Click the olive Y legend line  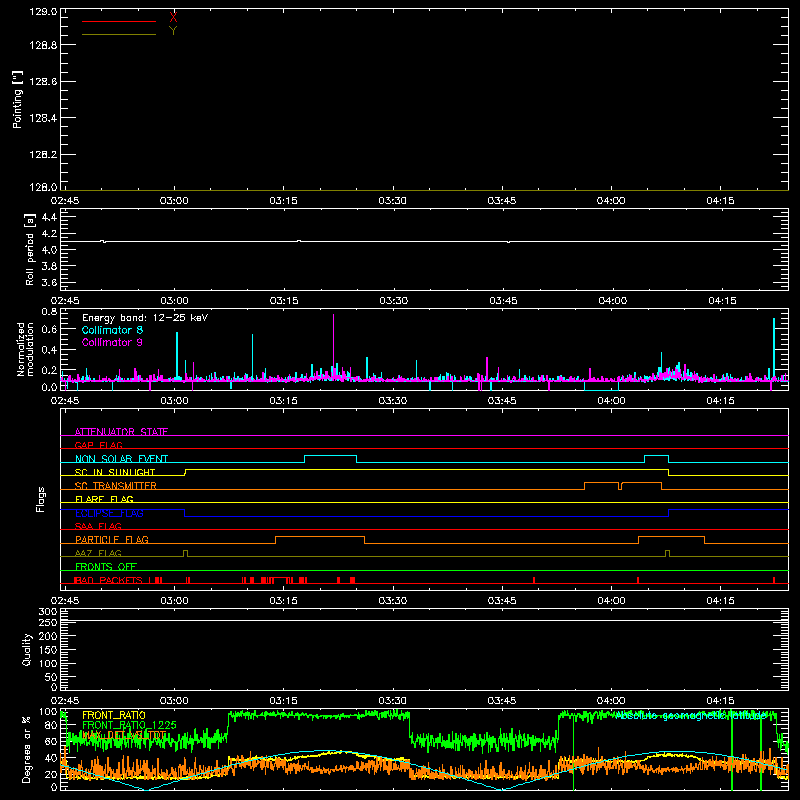pyautogui.click(x=119, y=34)
